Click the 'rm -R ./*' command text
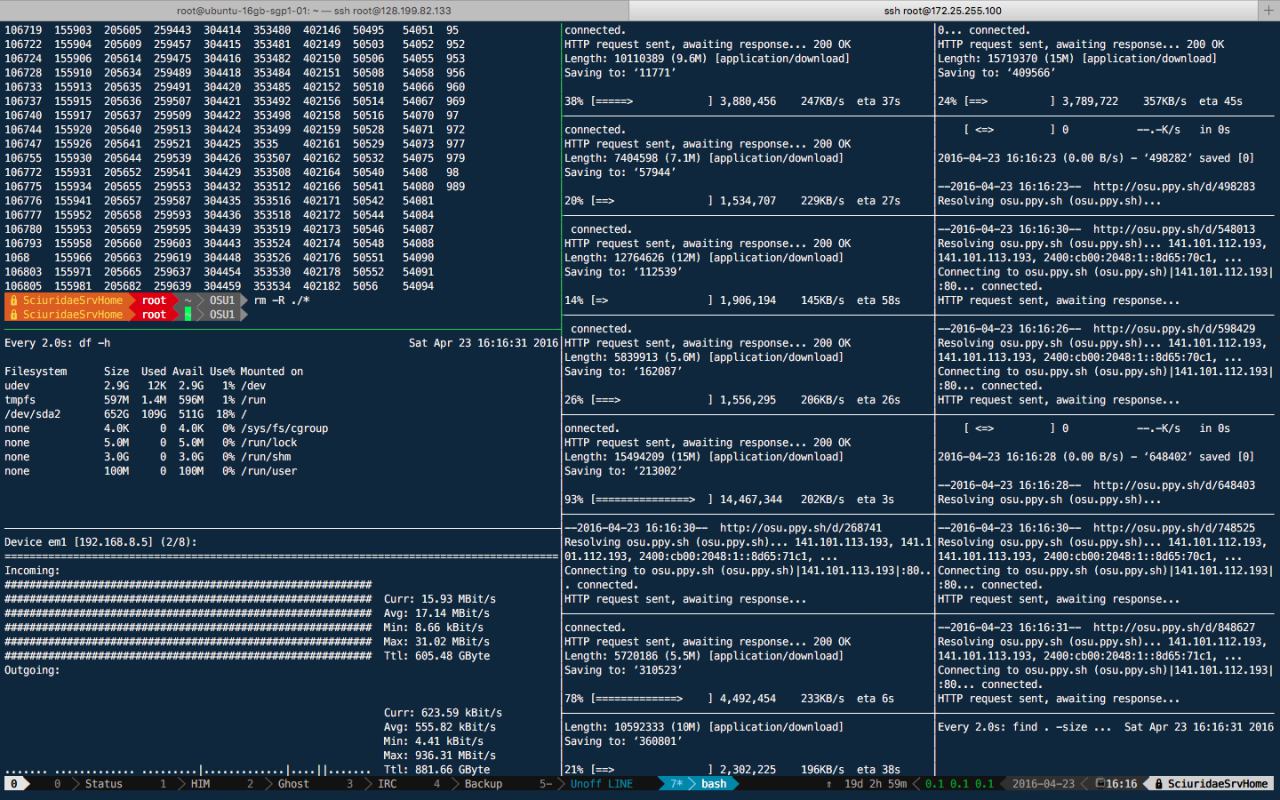This screenshot has height=800, width=1280. pos(282,300)
